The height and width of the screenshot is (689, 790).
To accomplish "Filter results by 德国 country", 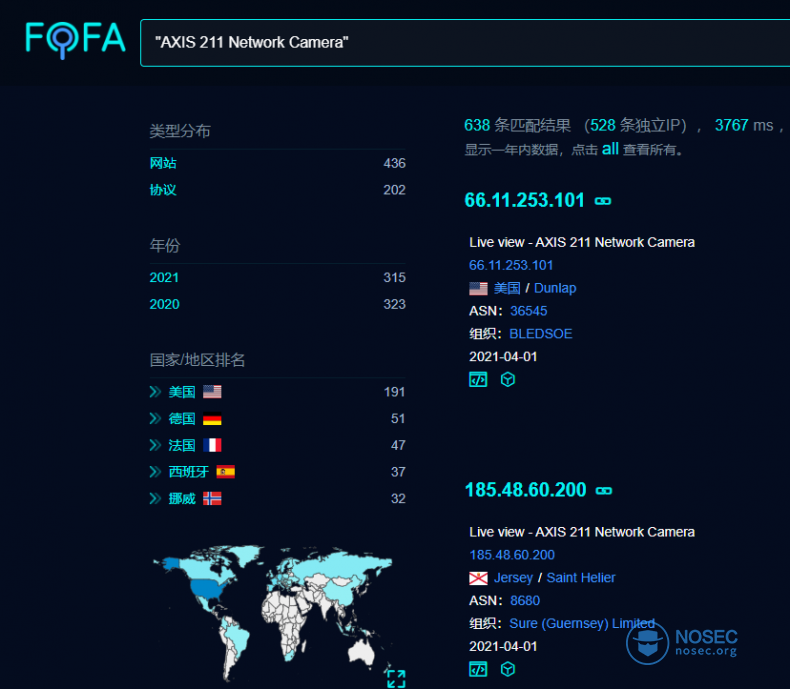I will click(182, 419).
